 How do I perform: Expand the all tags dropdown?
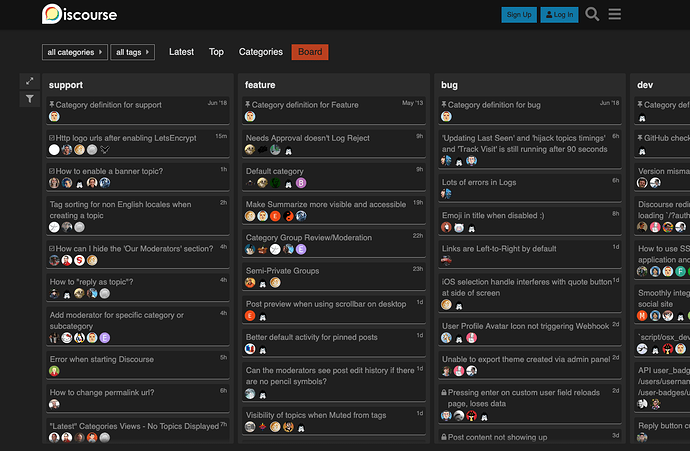point(132,52)
